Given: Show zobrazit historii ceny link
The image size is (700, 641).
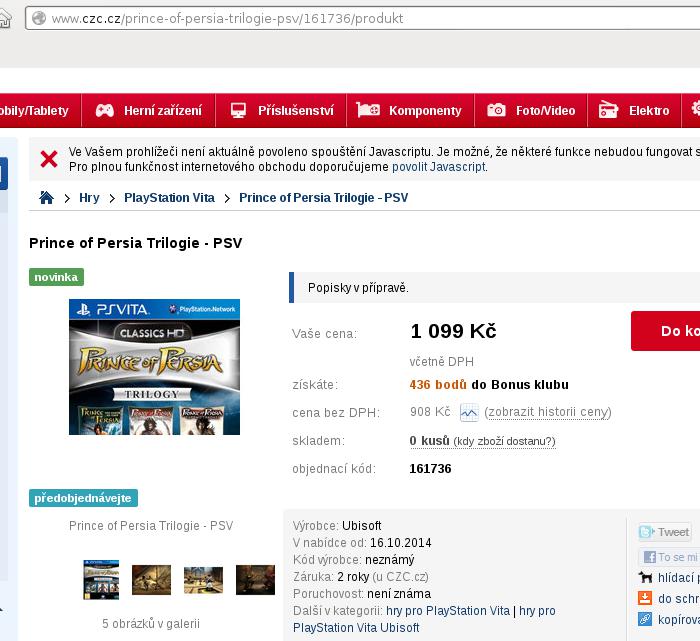Looking at the screenshot, I should click(x=548, y=412).
